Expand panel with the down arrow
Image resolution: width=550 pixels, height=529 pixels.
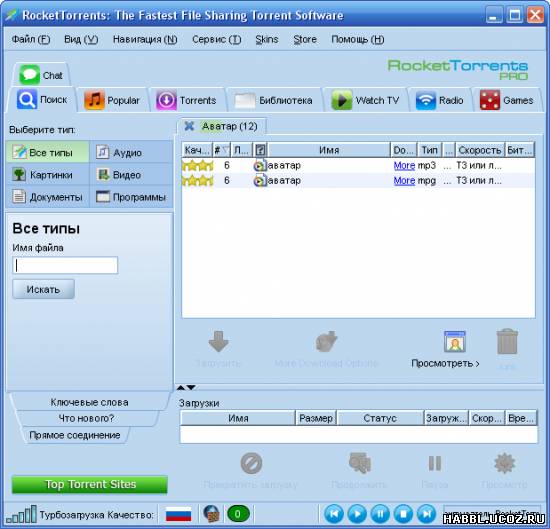pyautogui.click(x=191, y=387)
